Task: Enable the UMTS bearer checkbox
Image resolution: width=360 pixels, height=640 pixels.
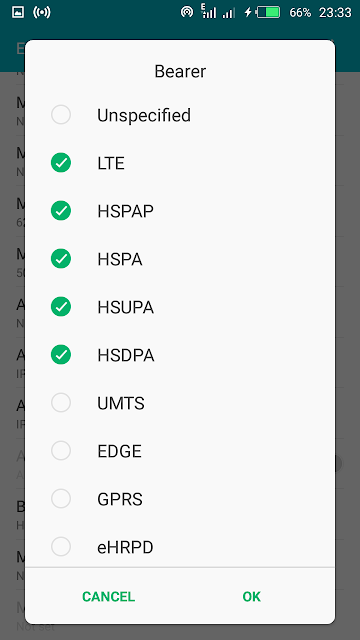Action: 180,403
